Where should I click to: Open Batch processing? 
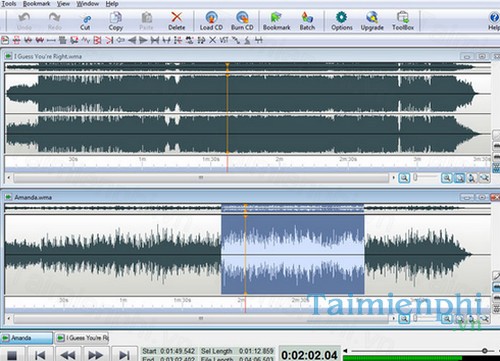(x=307, y=21)
